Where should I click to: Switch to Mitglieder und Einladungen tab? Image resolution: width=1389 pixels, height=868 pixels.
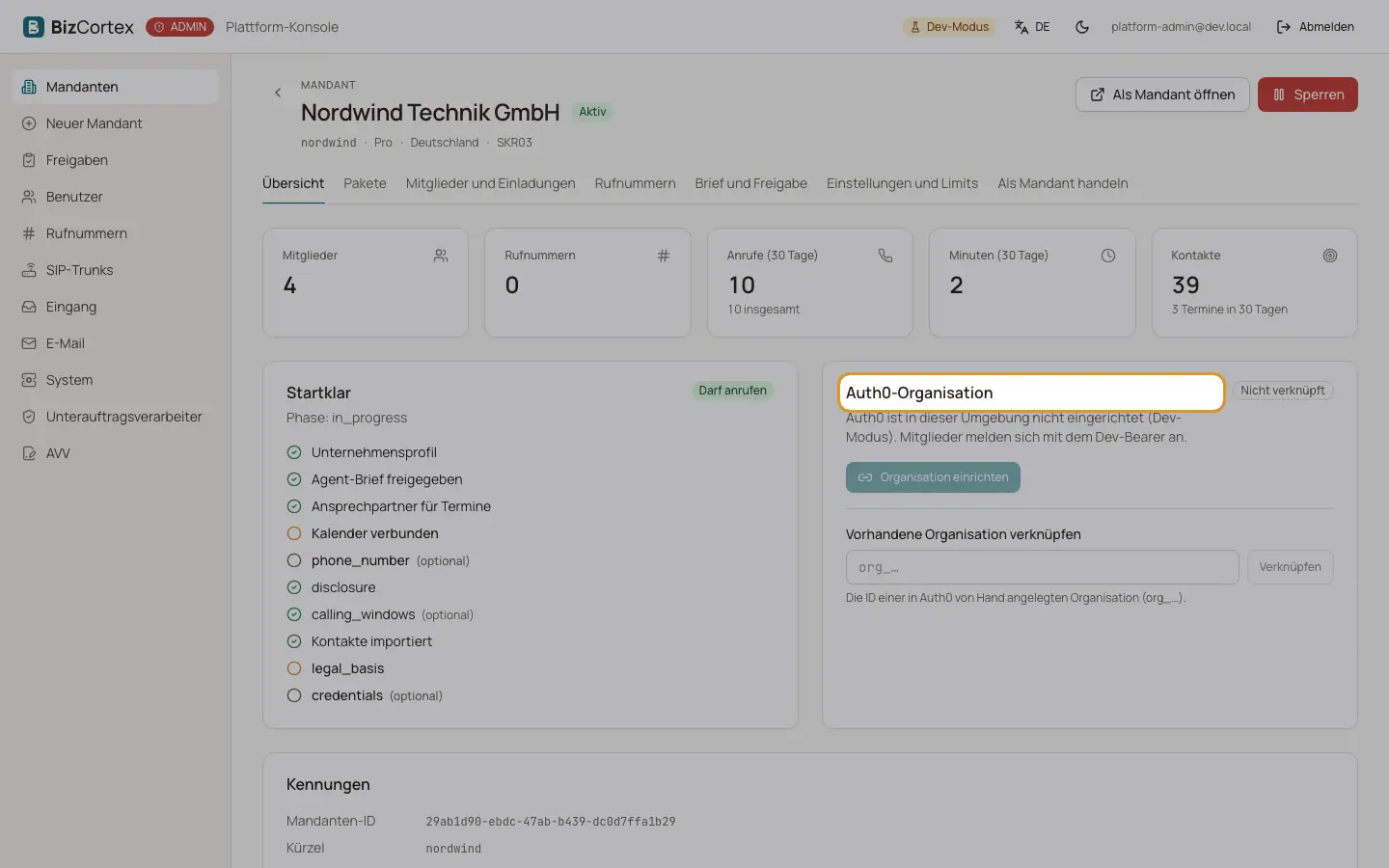coord(490,183)
